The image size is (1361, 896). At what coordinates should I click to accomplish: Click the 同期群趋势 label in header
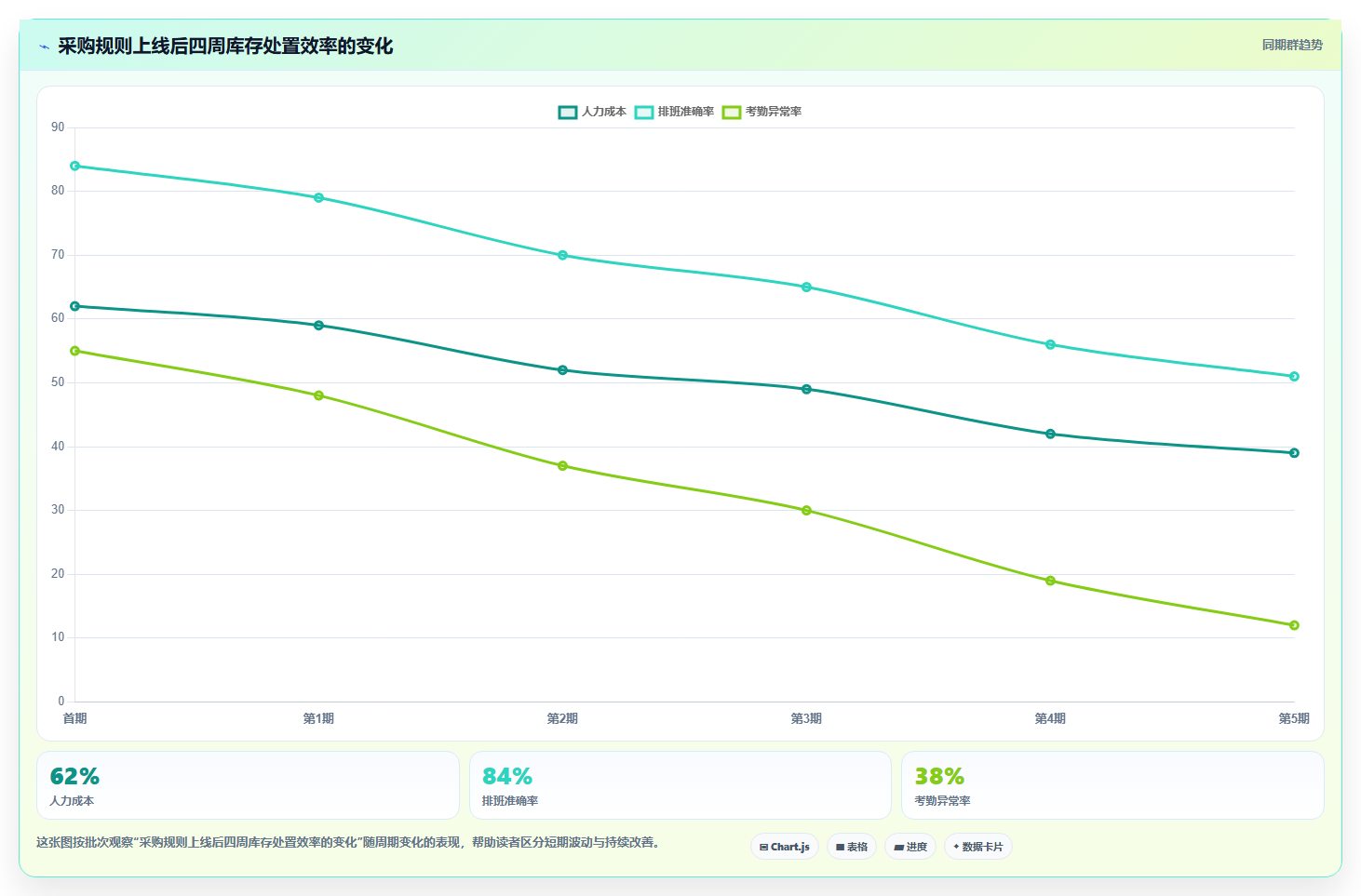click(x=1292, y=45)
